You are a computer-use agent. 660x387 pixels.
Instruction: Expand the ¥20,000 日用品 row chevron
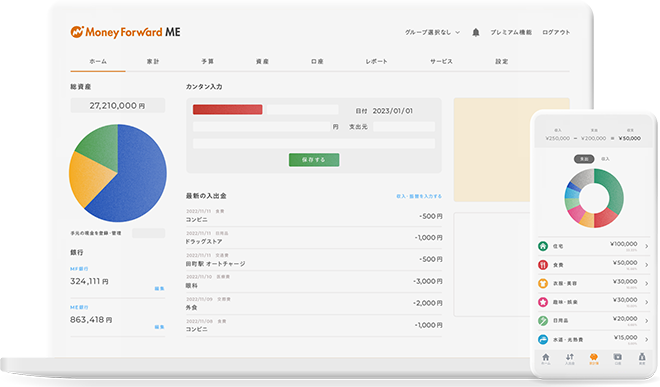647,321
